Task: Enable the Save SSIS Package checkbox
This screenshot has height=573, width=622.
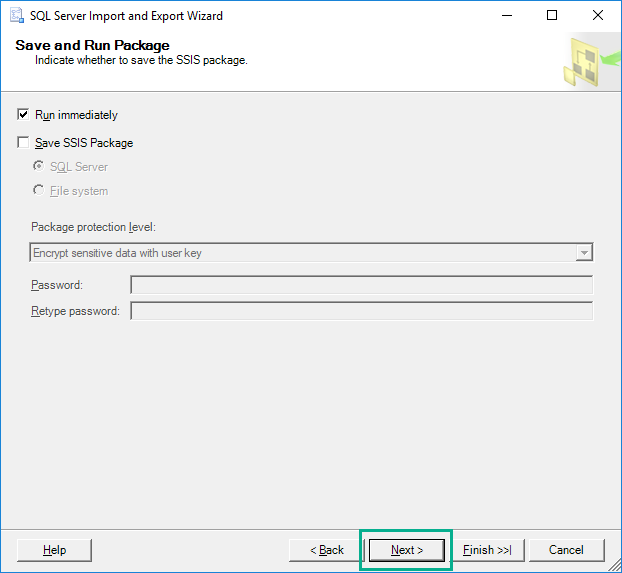Action: tap(24, 143)
